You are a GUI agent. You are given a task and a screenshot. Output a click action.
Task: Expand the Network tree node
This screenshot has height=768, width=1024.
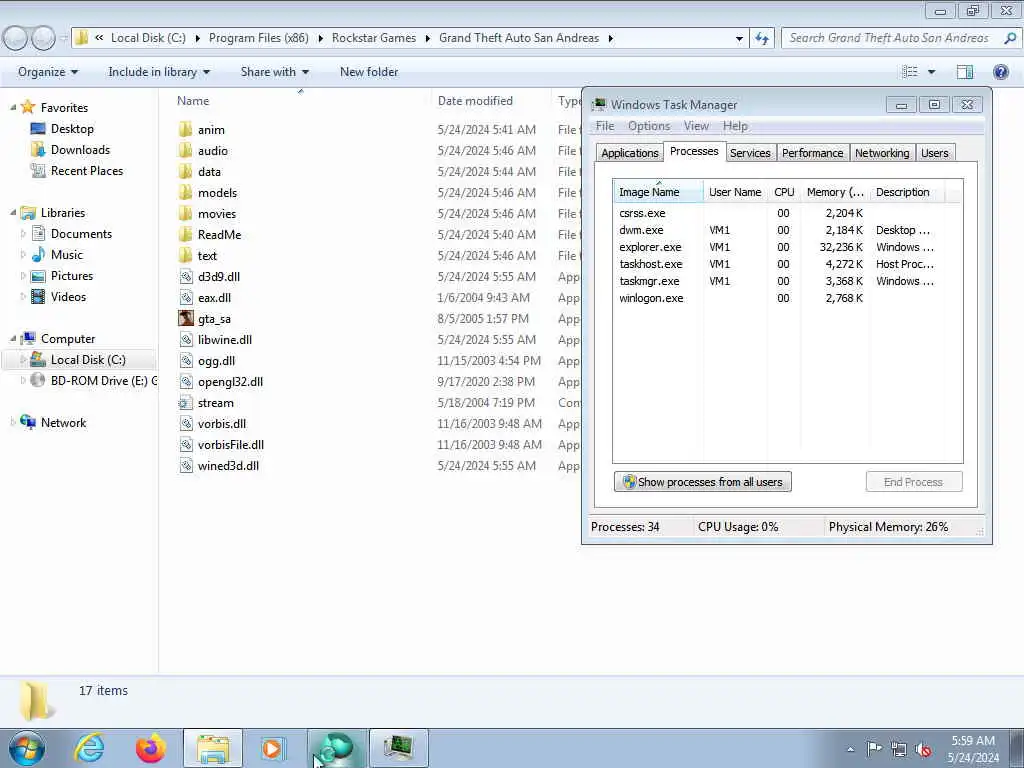13,422
